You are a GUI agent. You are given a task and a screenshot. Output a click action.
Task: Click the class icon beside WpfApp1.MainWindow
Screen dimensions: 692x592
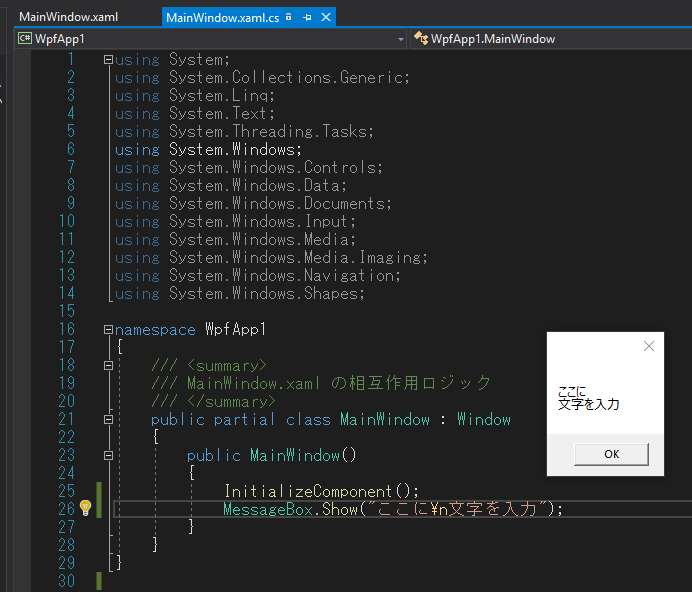[421, 38]
